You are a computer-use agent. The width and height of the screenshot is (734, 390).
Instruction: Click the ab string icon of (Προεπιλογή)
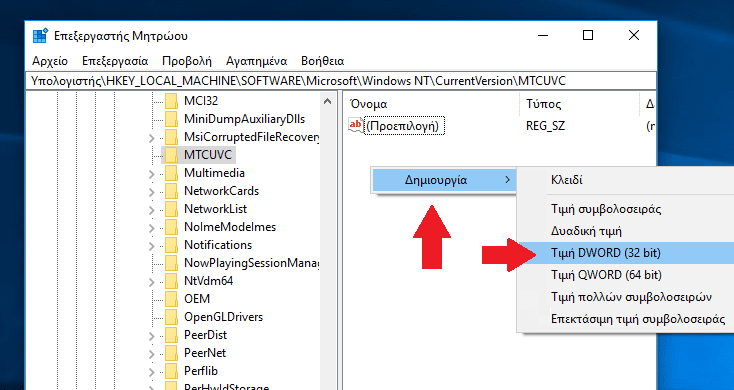tap(356, 125)
